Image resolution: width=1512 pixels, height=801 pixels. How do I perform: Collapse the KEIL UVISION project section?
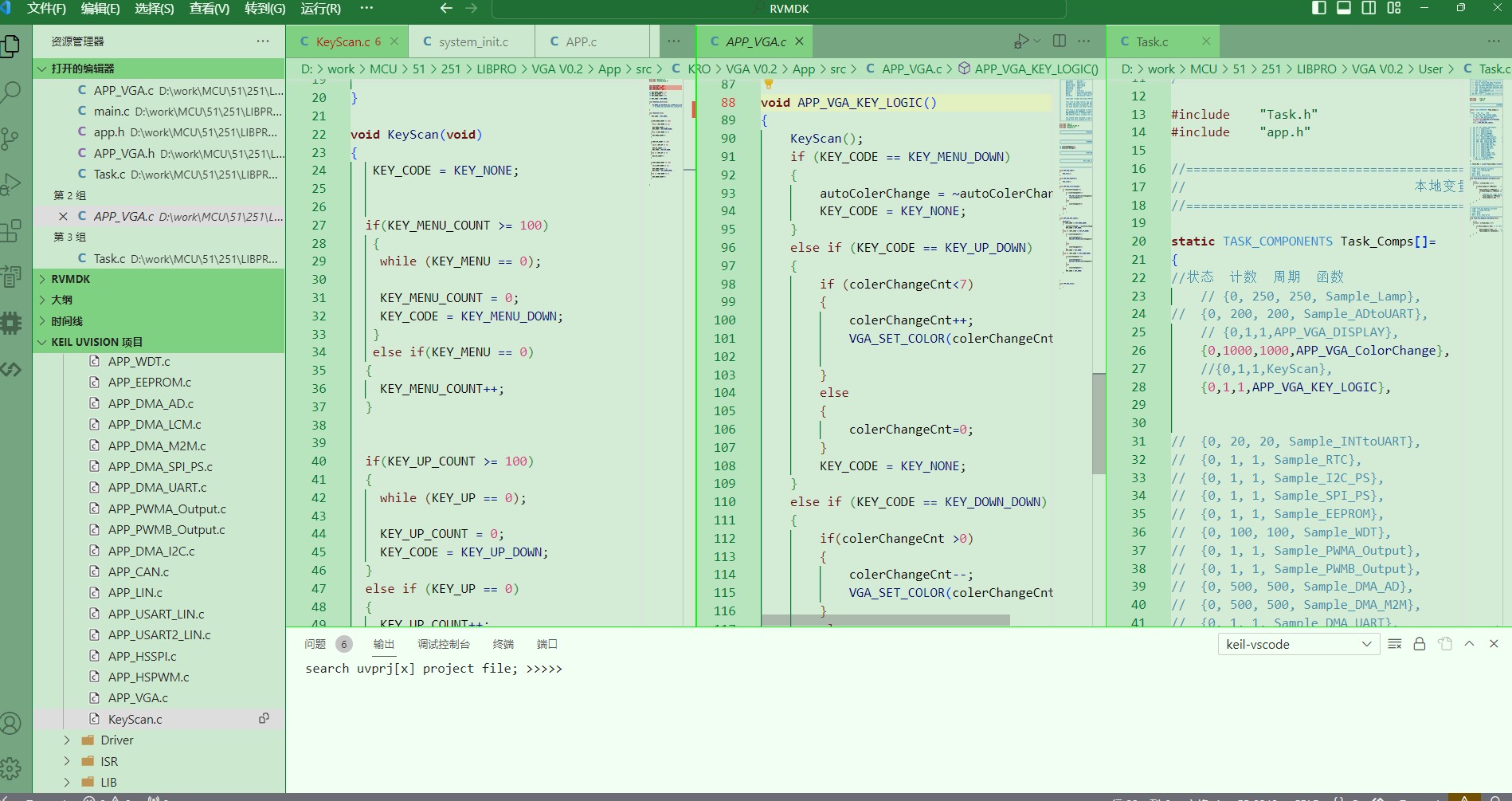tap(159, 342)
